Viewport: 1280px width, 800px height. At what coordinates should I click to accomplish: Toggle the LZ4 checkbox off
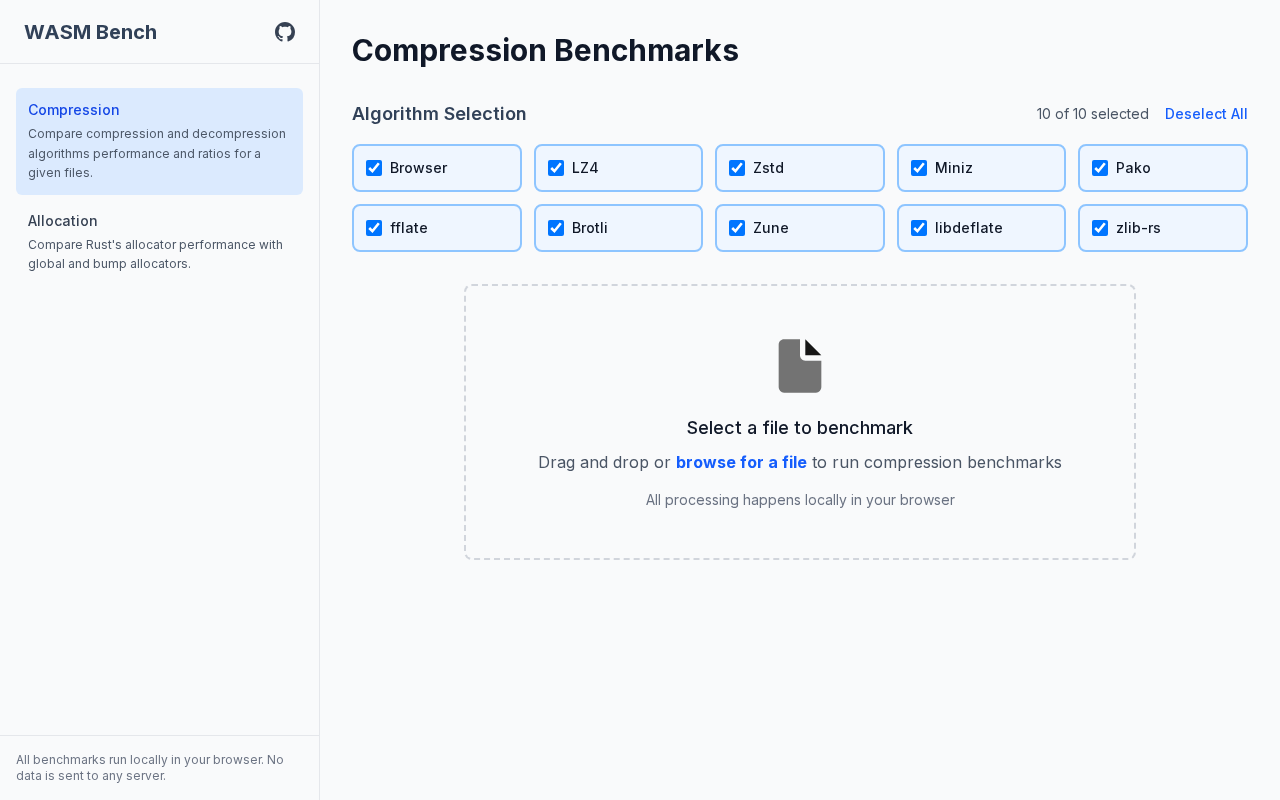pyautogui.click(x=556, y=168)
